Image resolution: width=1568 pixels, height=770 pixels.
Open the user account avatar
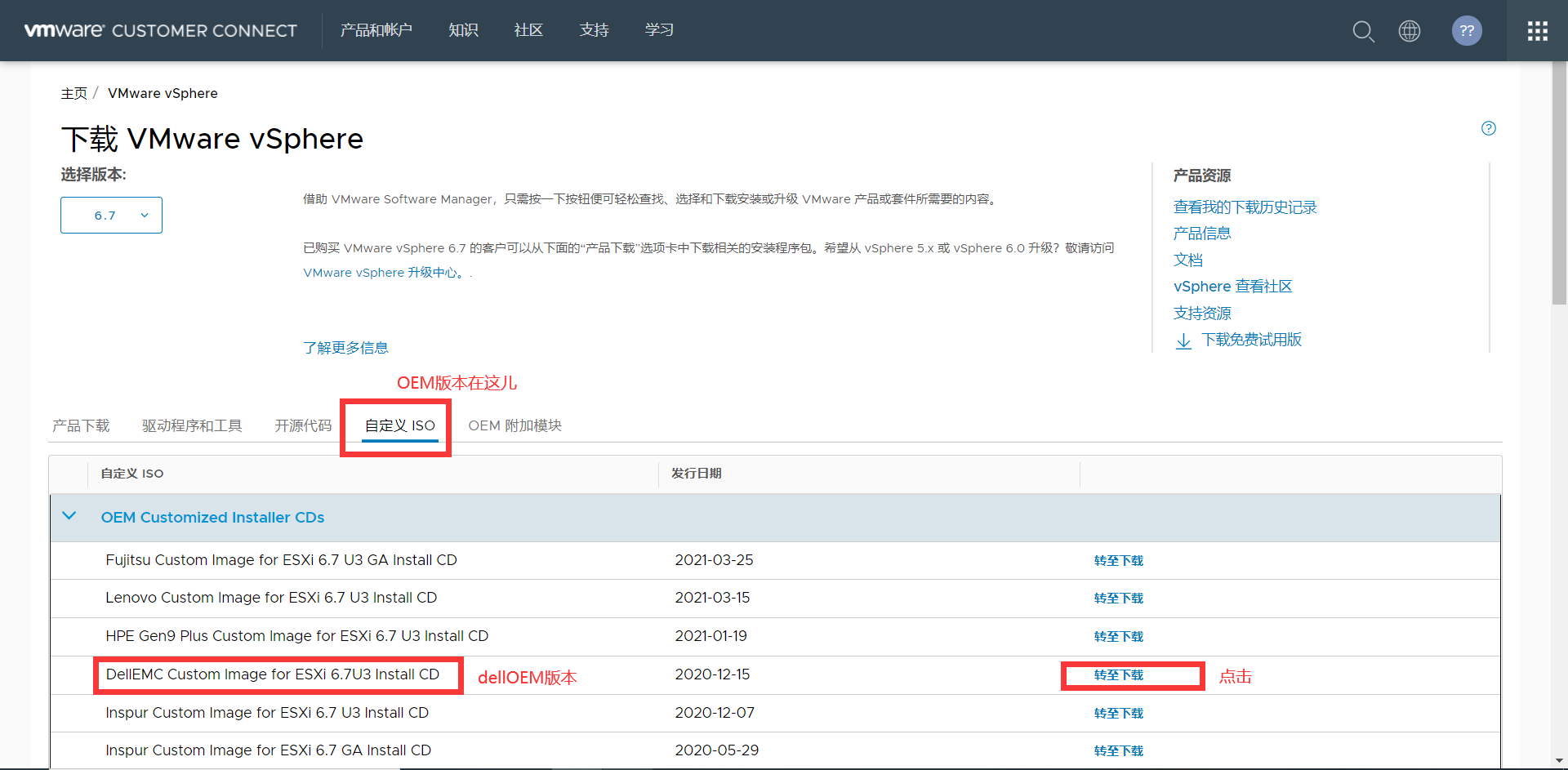coord(1467,31)
